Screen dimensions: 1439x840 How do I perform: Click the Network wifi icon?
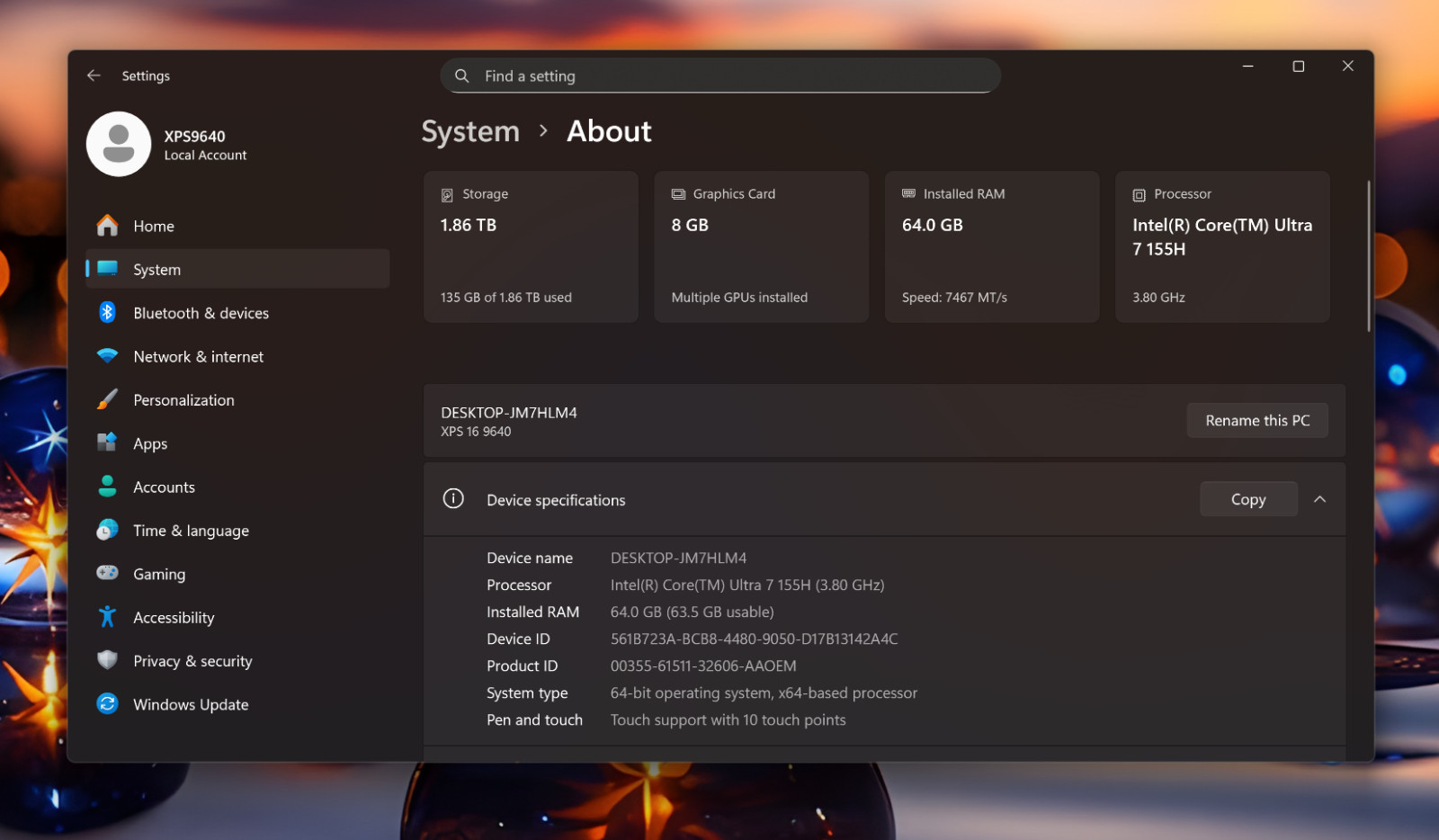tap(108, 356)
